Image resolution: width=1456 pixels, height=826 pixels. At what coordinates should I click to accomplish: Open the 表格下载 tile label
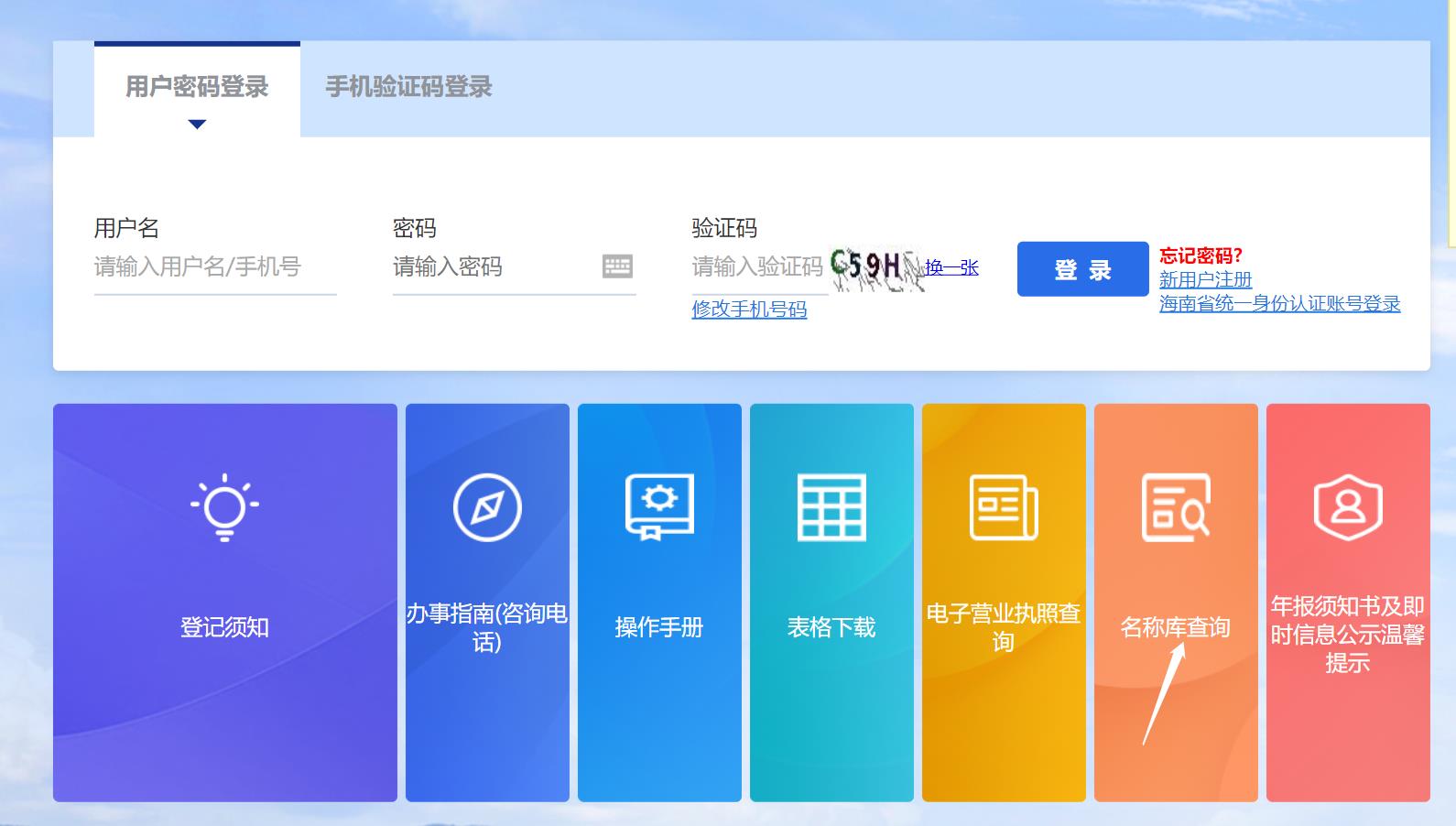(831, 627)
